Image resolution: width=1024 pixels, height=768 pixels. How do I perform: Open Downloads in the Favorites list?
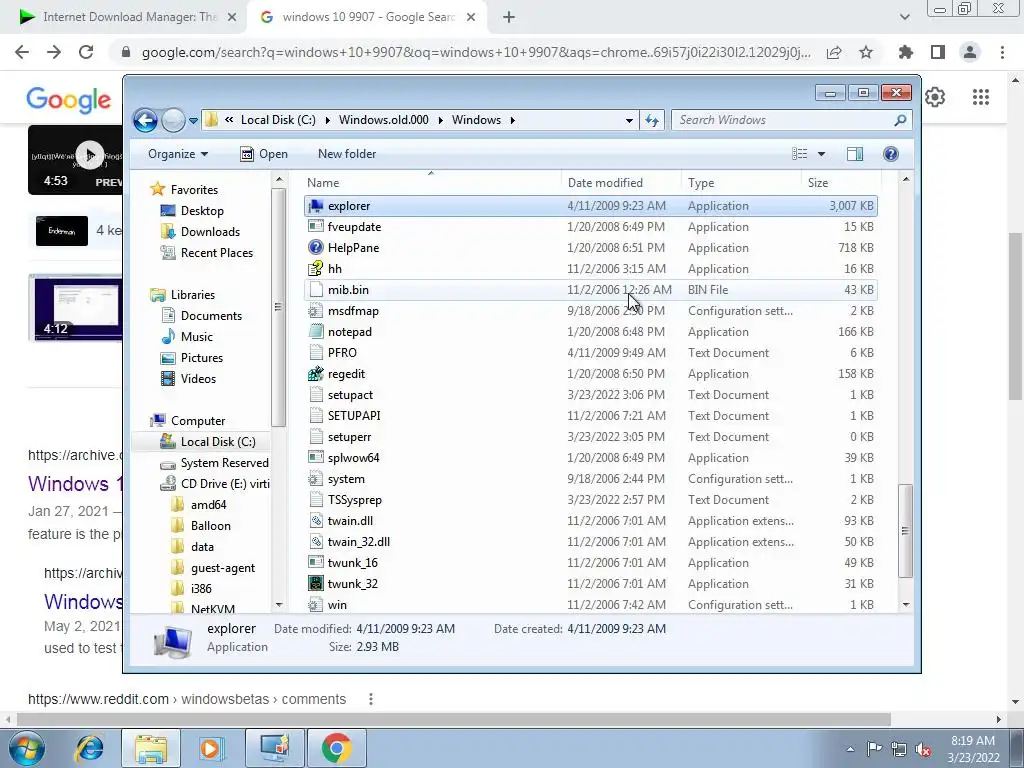pyautogui.click(x=210, y=232)
